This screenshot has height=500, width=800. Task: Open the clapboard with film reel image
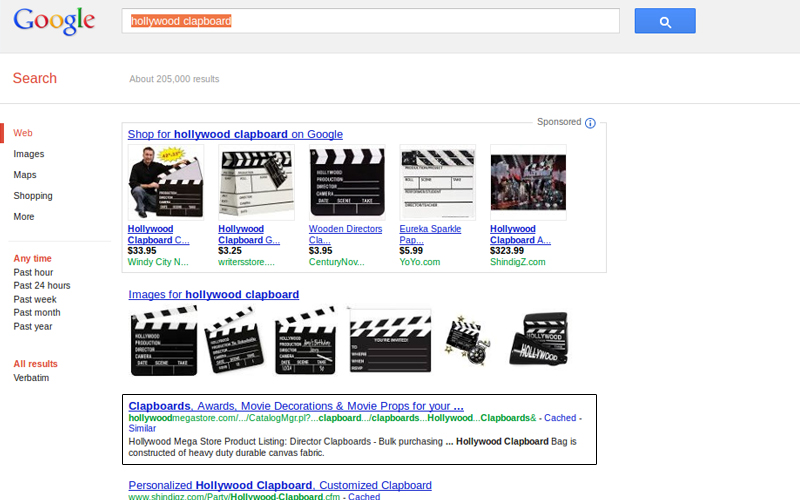pos(468,340)
